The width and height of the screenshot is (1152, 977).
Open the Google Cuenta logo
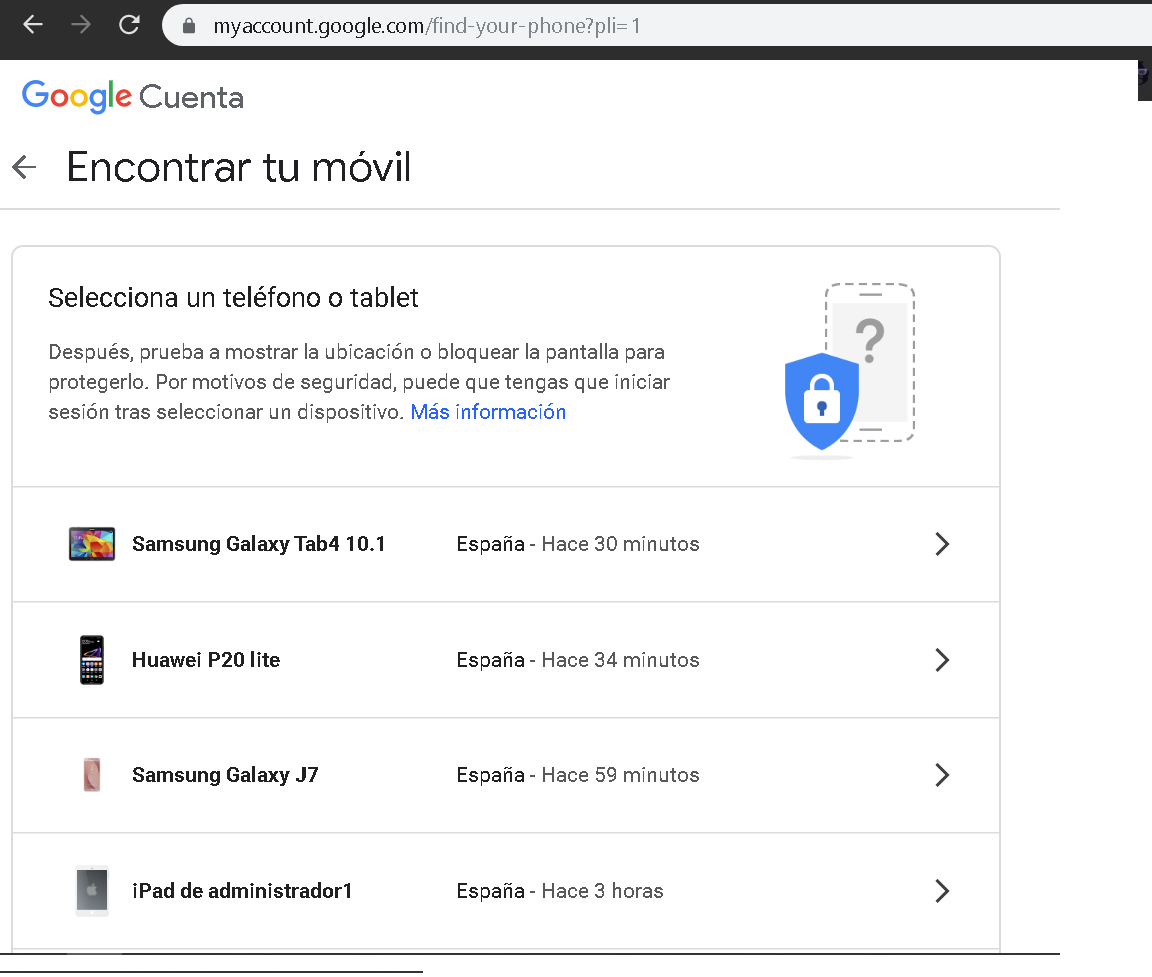point(132,96)
